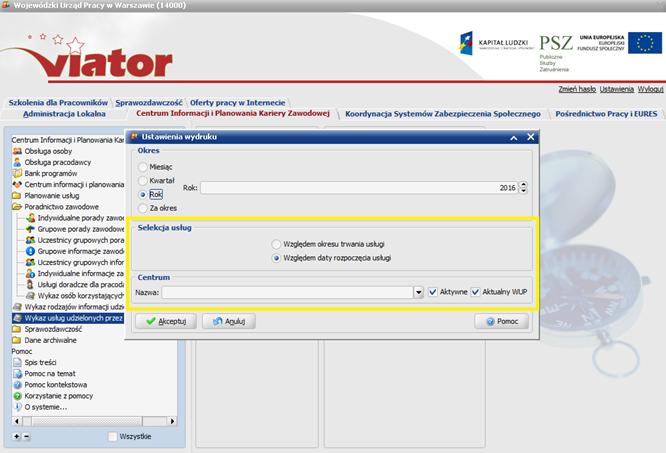Open the Szkolenia dla Pracowników tab
Viewport: 666px width, 453px height.
(x=58, y=102)
